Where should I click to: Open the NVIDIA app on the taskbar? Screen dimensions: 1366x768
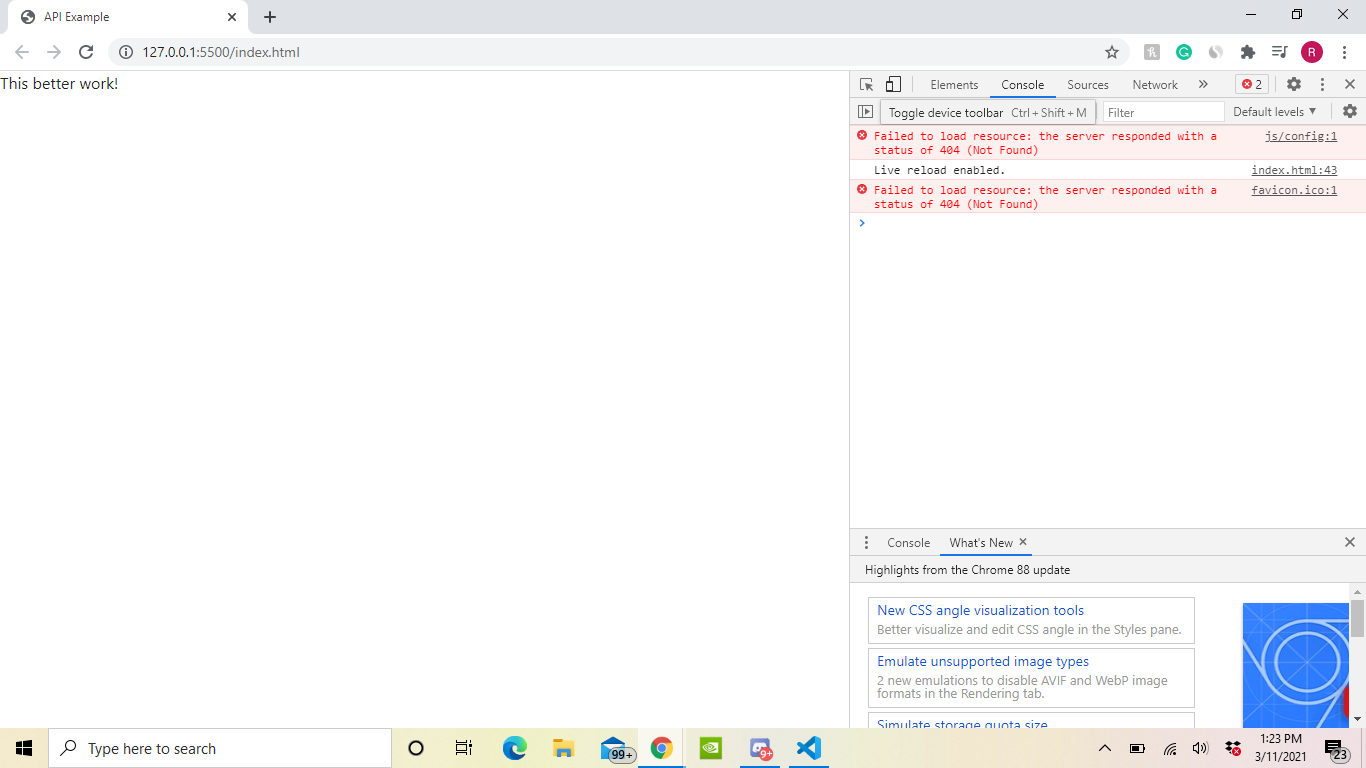[x=711, y=748]
